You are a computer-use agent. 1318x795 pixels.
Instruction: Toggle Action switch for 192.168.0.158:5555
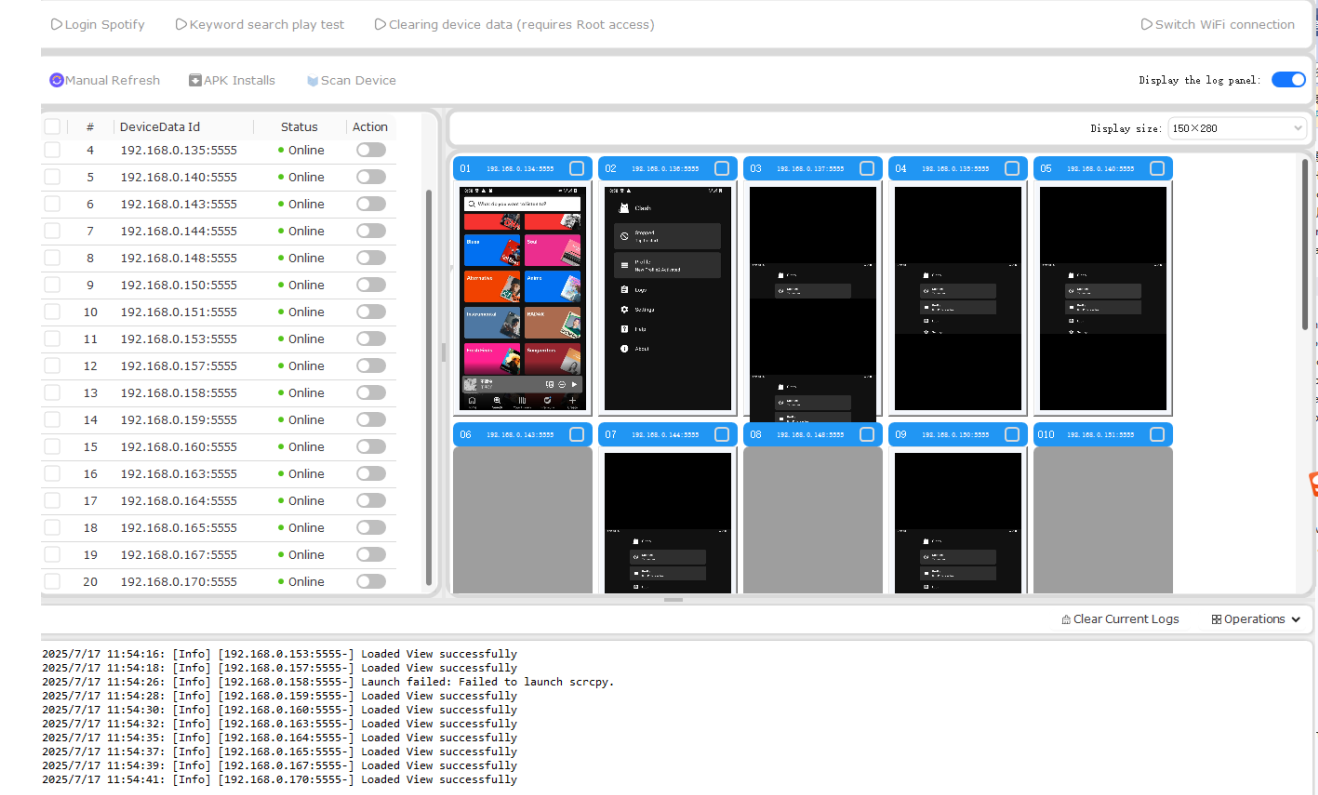pyautogui.click(x=371, y=393)
